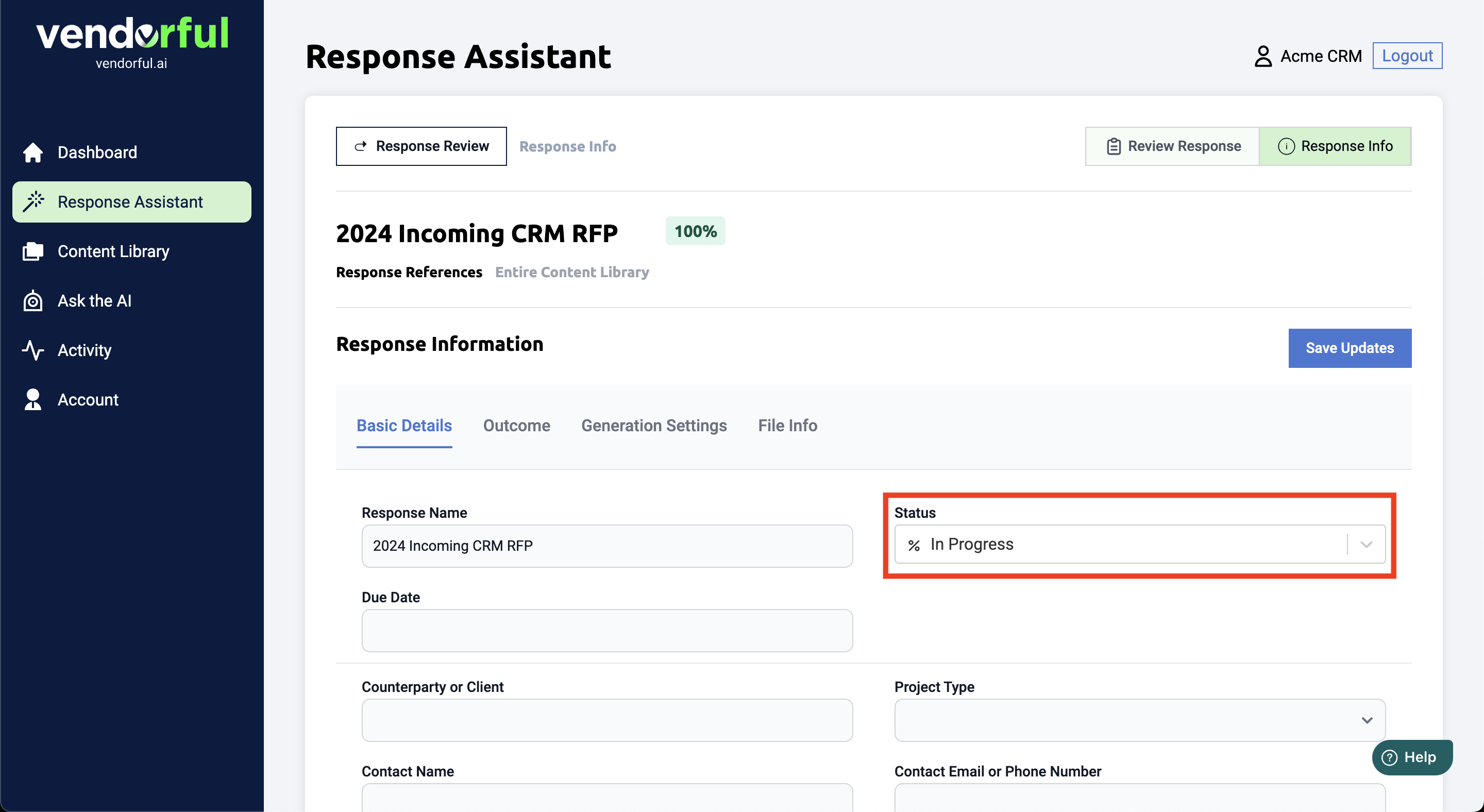Image resolution: width=1484 pixels, height=812 pixels.
Task: Click the Response Assistant magic wand icon
Action: click(x=33, y=201)
